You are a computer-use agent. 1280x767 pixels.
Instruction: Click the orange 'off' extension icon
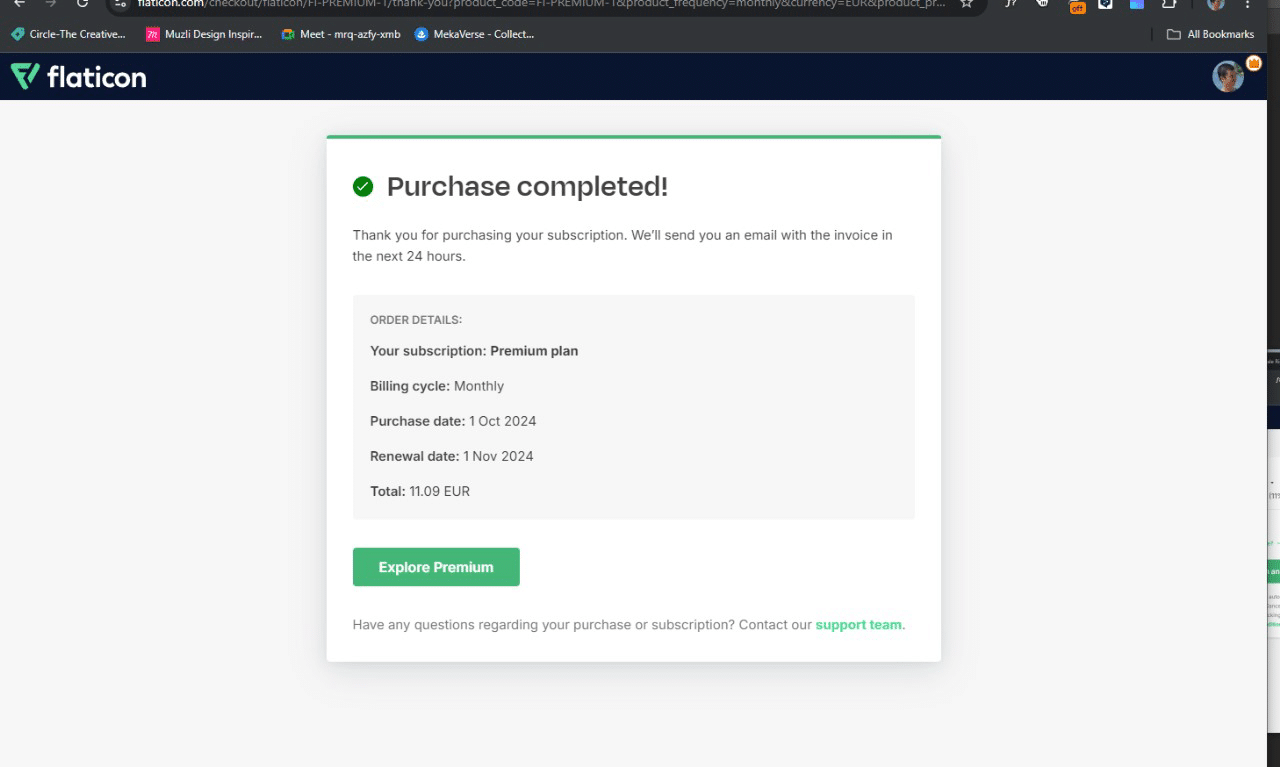[x=1077, y=5]
